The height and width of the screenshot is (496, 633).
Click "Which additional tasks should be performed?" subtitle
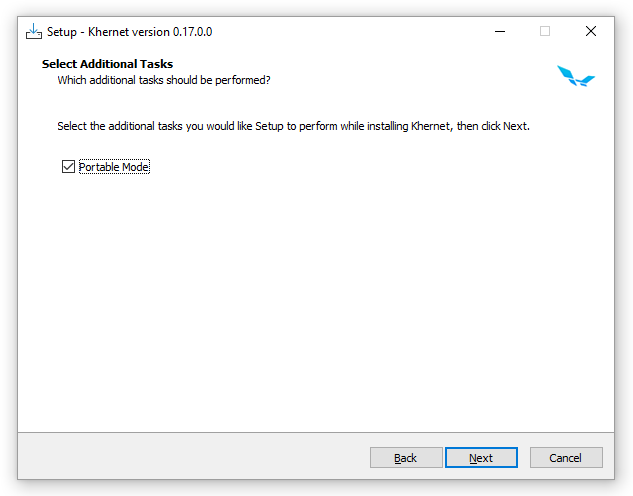point(164,80)
